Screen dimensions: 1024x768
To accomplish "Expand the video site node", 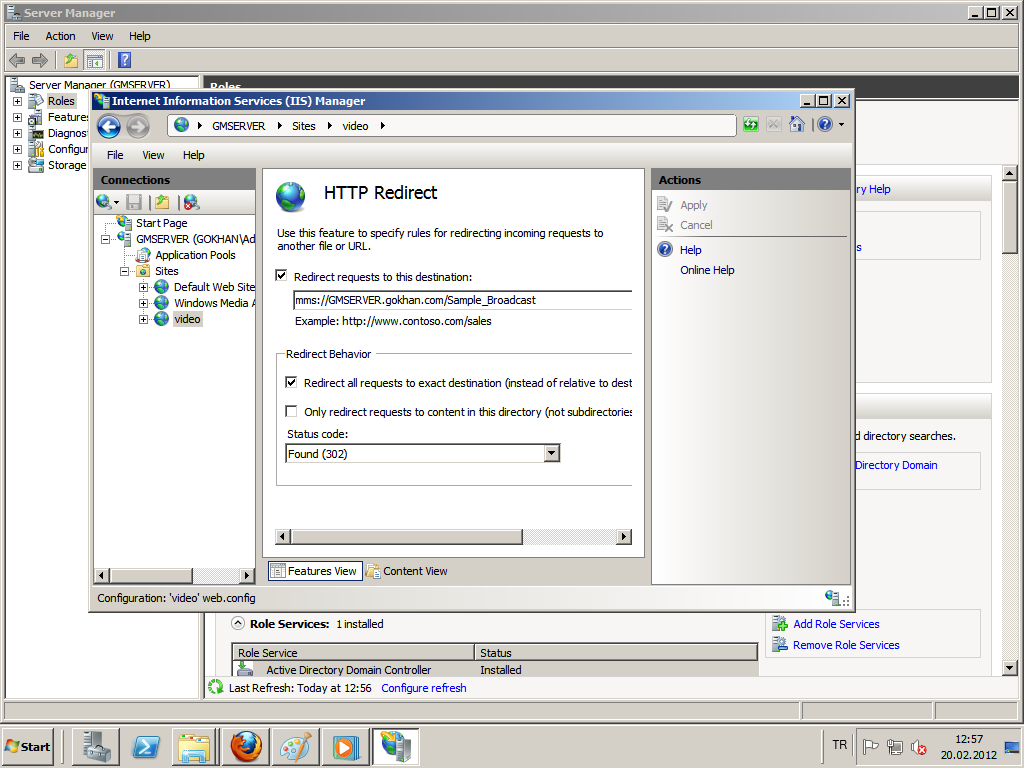I will pos(143,319).
